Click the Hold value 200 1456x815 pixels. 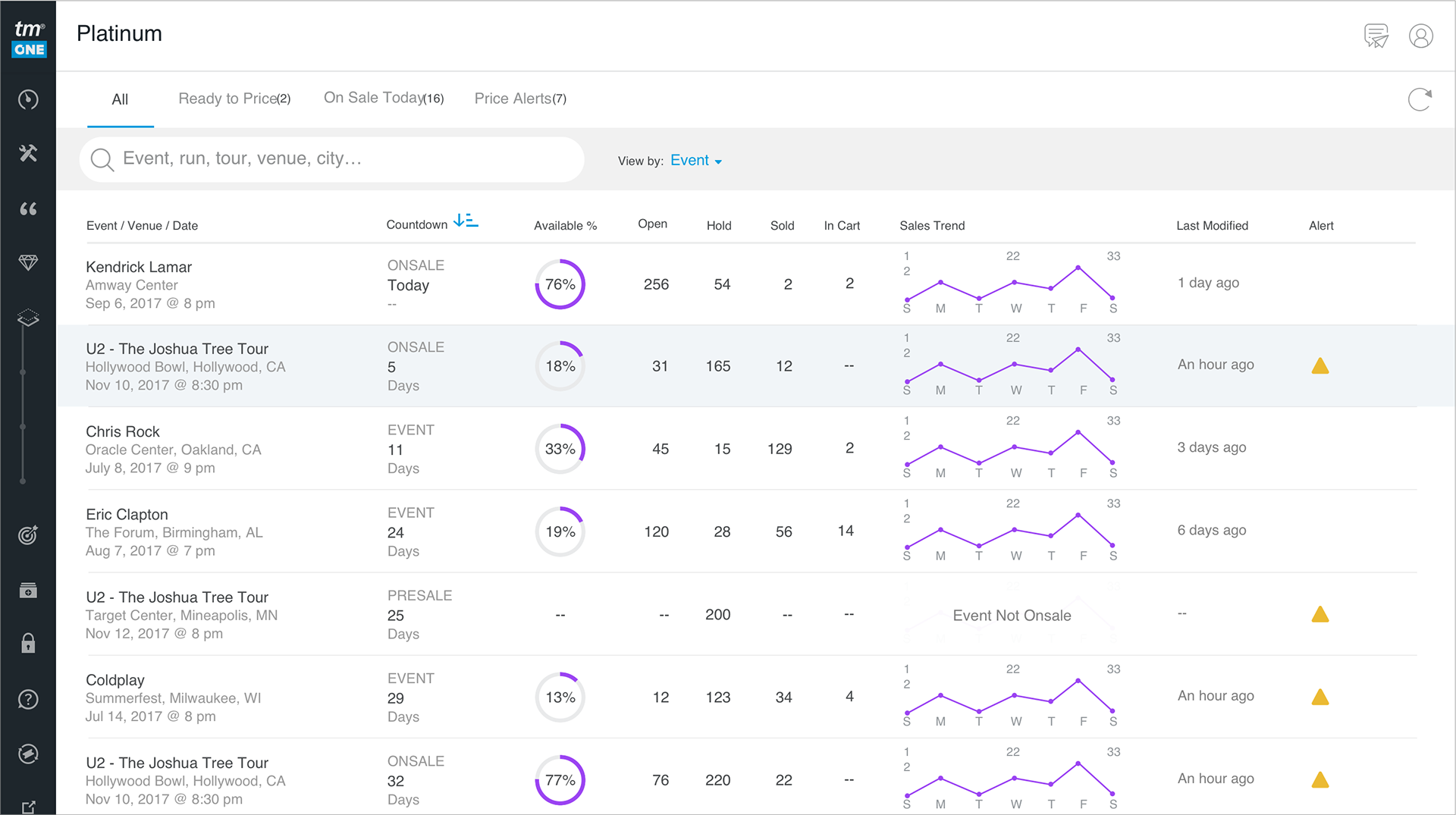tap(717, 615)
